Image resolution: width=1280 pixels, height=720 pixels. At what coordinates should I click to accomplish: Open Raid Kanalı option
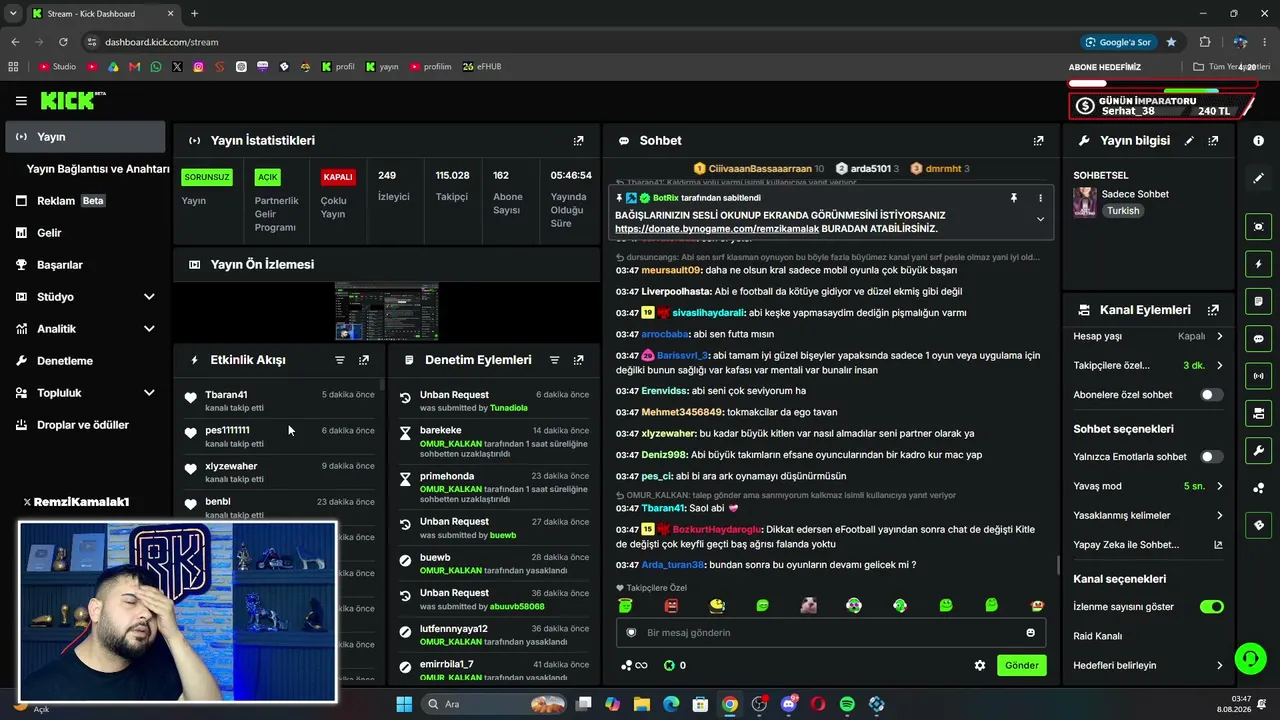click(x=1098, y=636)
